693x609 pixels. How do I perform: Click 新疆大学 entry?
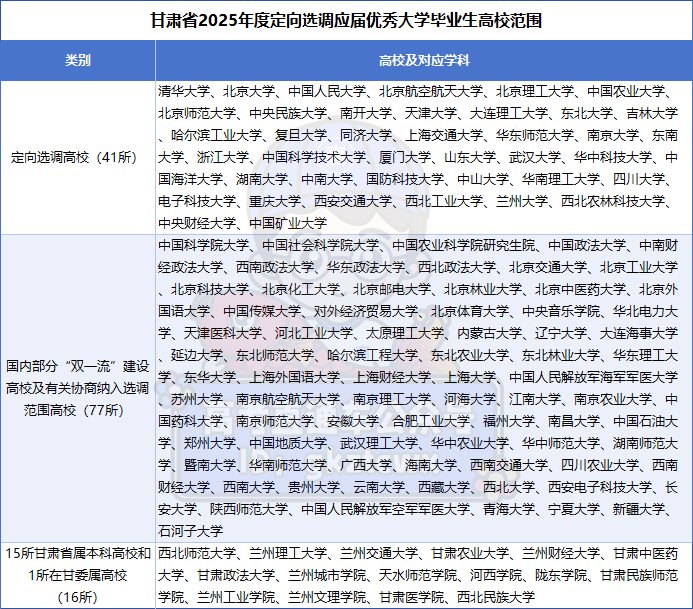coord(639,510)
